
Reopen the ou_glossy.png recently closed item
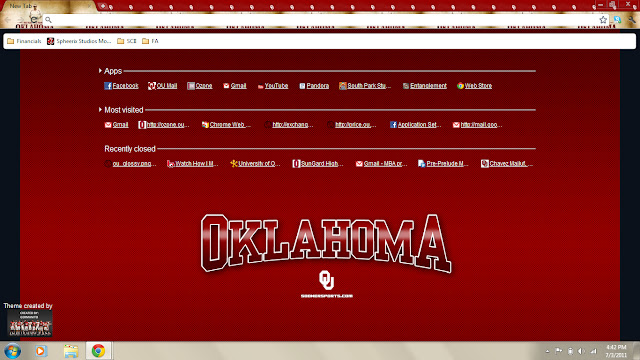pos(130,164)
